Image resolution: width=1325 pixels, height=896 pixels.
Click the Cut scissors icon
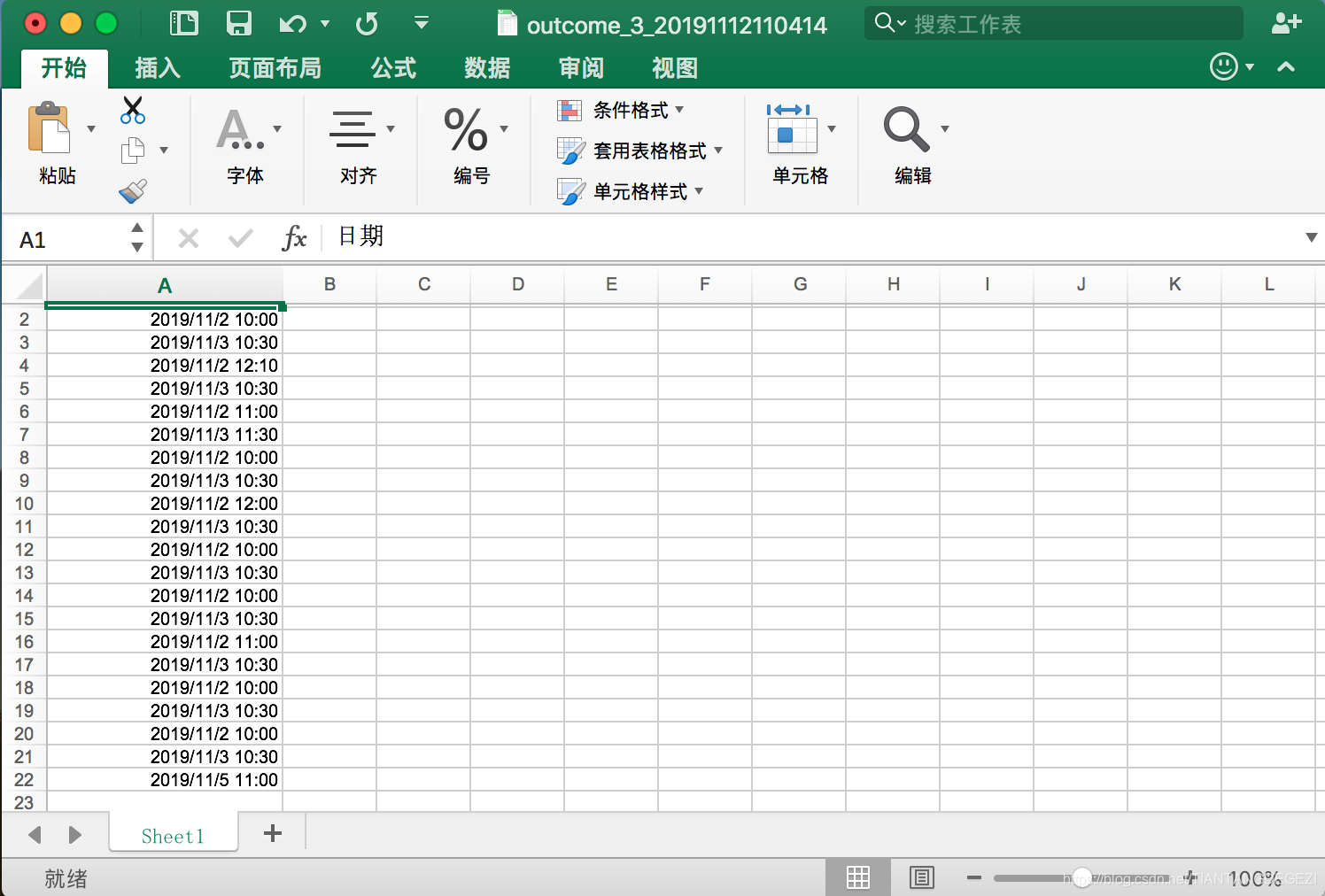(133, 110)
